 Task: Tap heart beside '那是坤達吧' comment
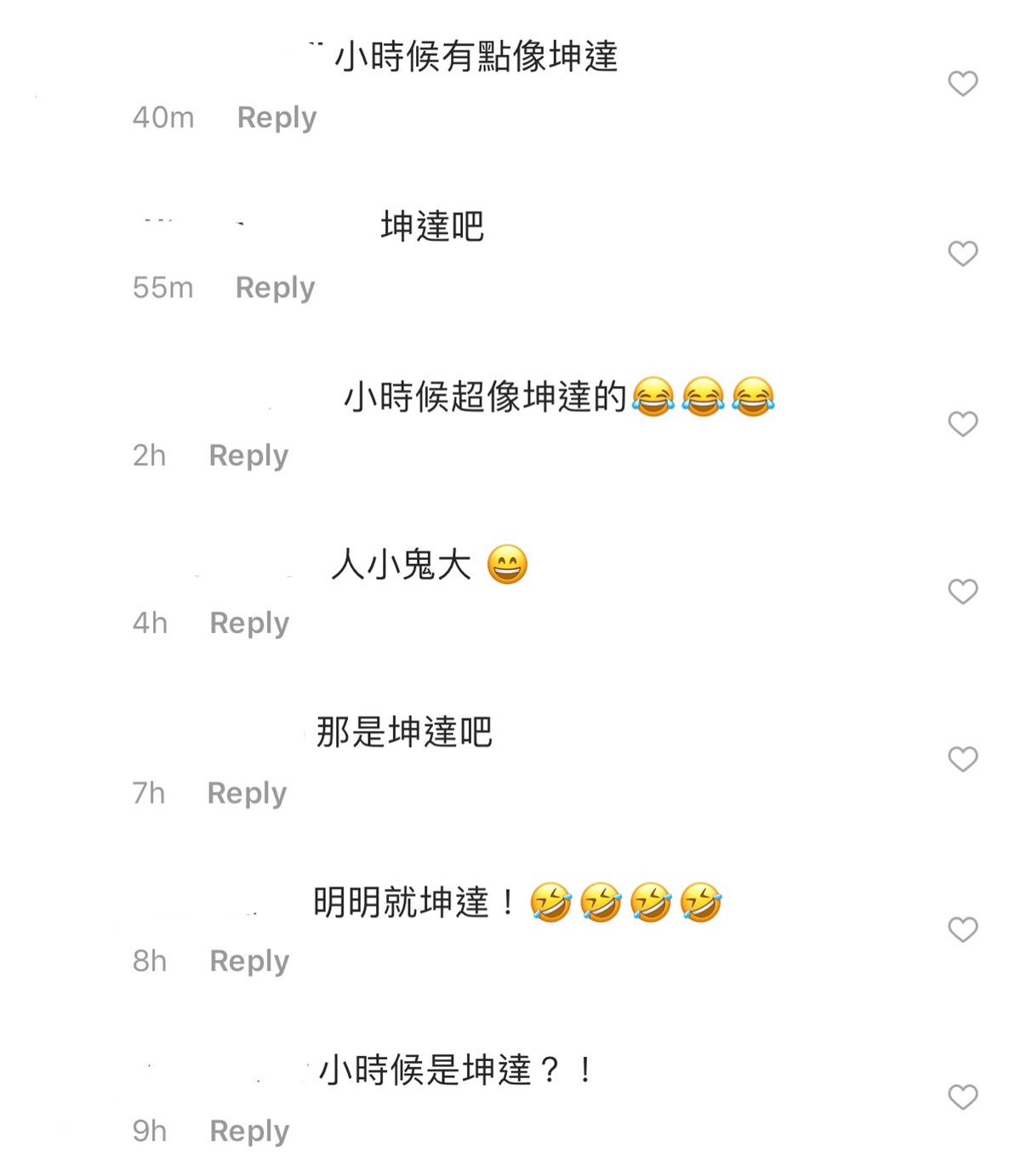962,759
